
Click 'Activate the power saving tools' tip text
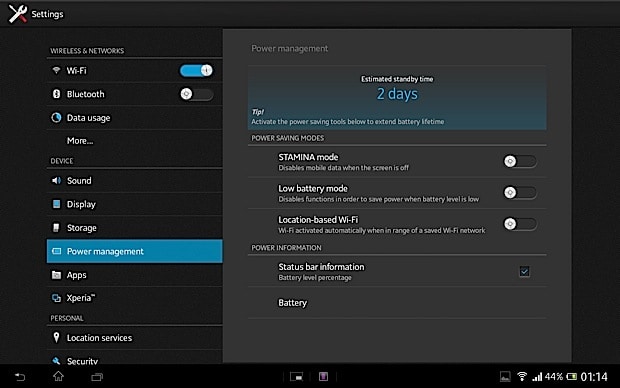pos(348,121)
